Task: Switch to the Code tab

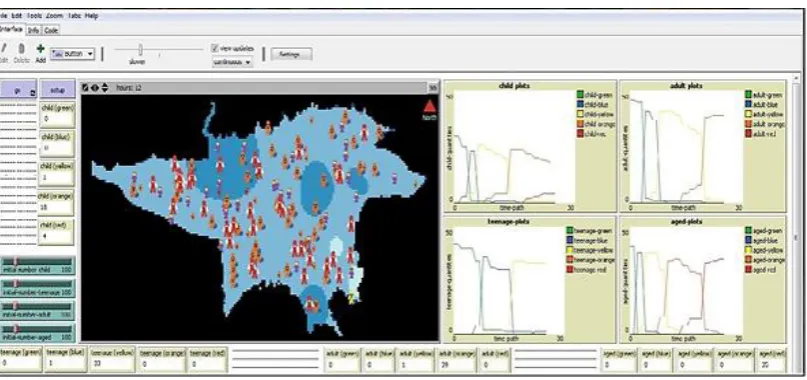Action: coord(50,30)
